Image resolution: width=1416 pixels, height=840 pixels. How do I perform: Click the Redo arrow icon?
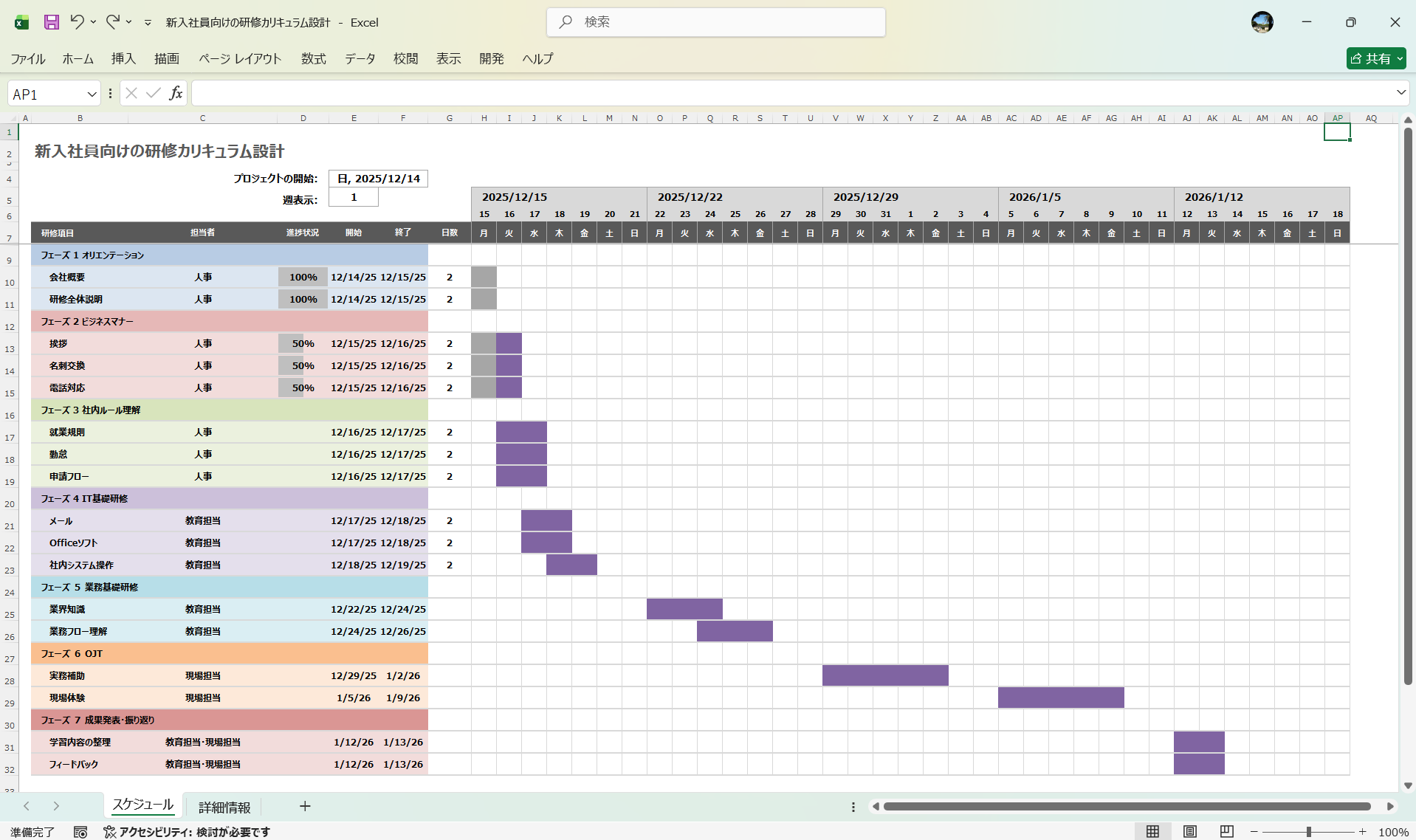tap(112, 22)
